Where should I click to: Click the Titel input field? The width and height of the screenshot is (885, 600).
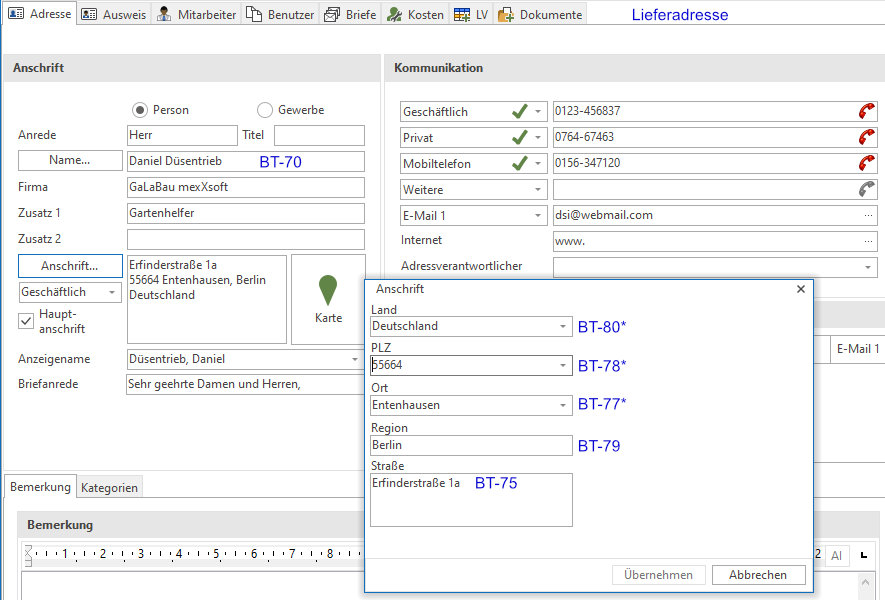point(319,135)
